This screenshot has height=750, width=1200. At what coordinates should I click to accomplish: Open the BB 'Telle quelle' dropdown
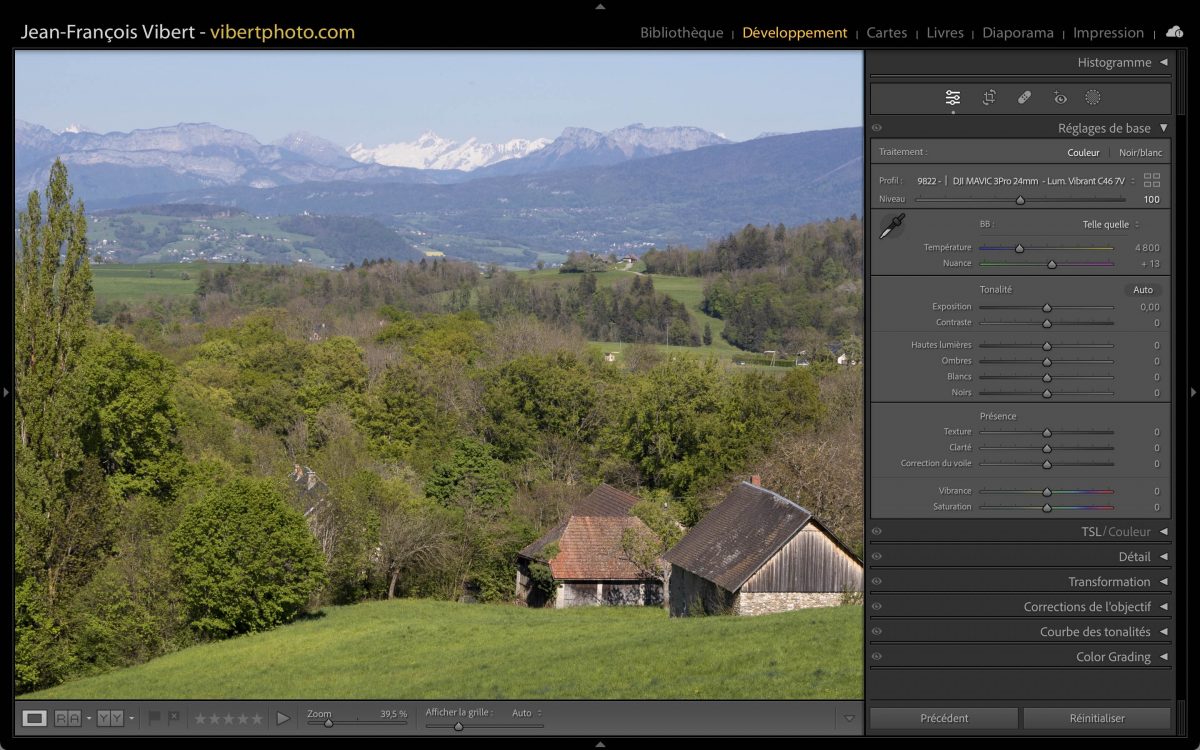click(x=1110, y=225)
